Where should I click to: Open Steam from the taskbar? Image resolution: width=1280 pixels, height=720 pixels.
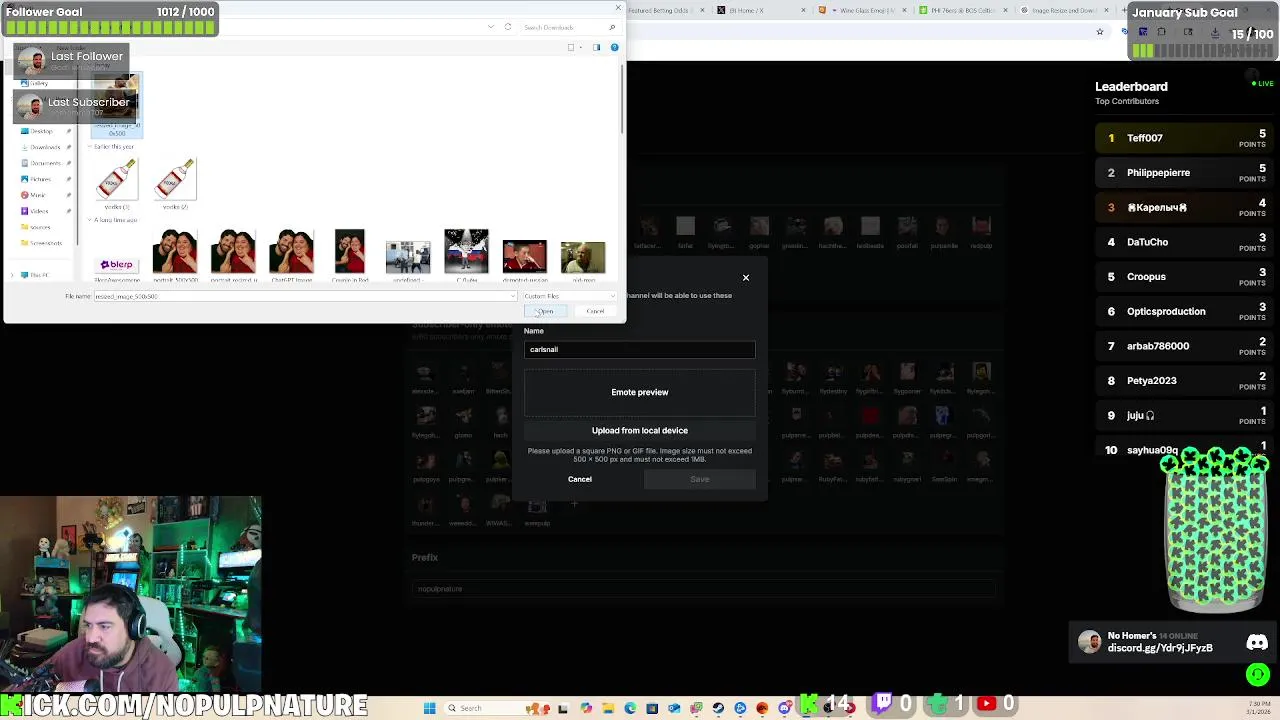tap(718, 708)
